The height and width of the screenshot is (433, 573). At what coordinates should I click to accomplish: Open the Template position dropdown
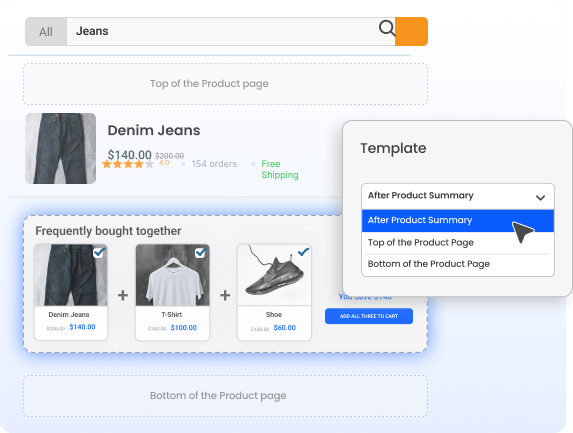(458, 196)
